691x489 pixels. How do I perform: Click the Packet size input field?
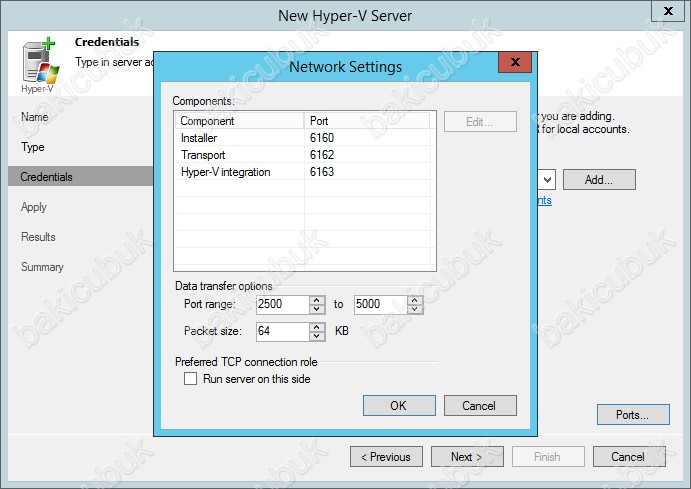click(283, 332)
